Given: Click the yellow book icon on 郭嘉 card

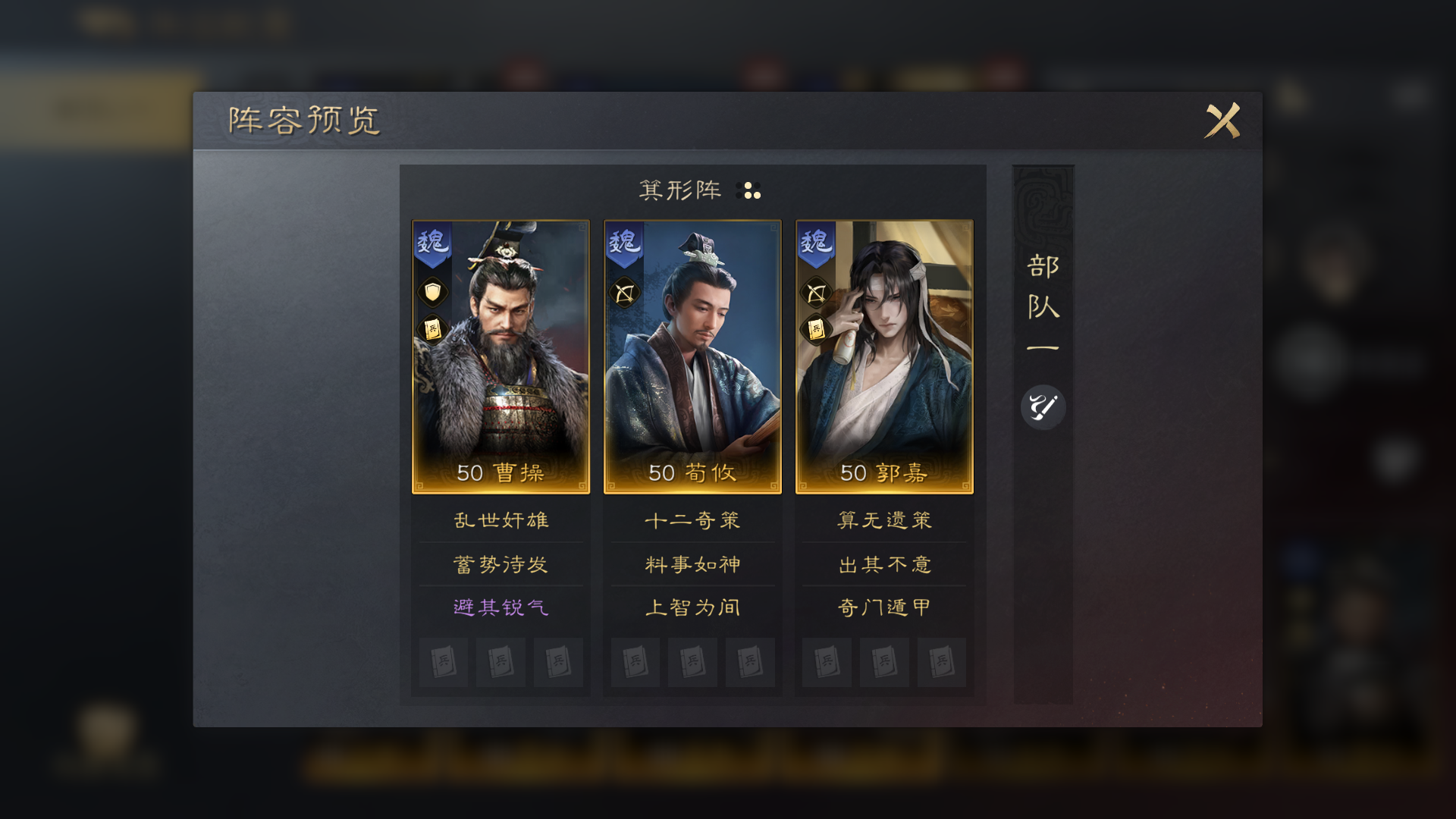Looking at the screenshot, I should [816, 329].
